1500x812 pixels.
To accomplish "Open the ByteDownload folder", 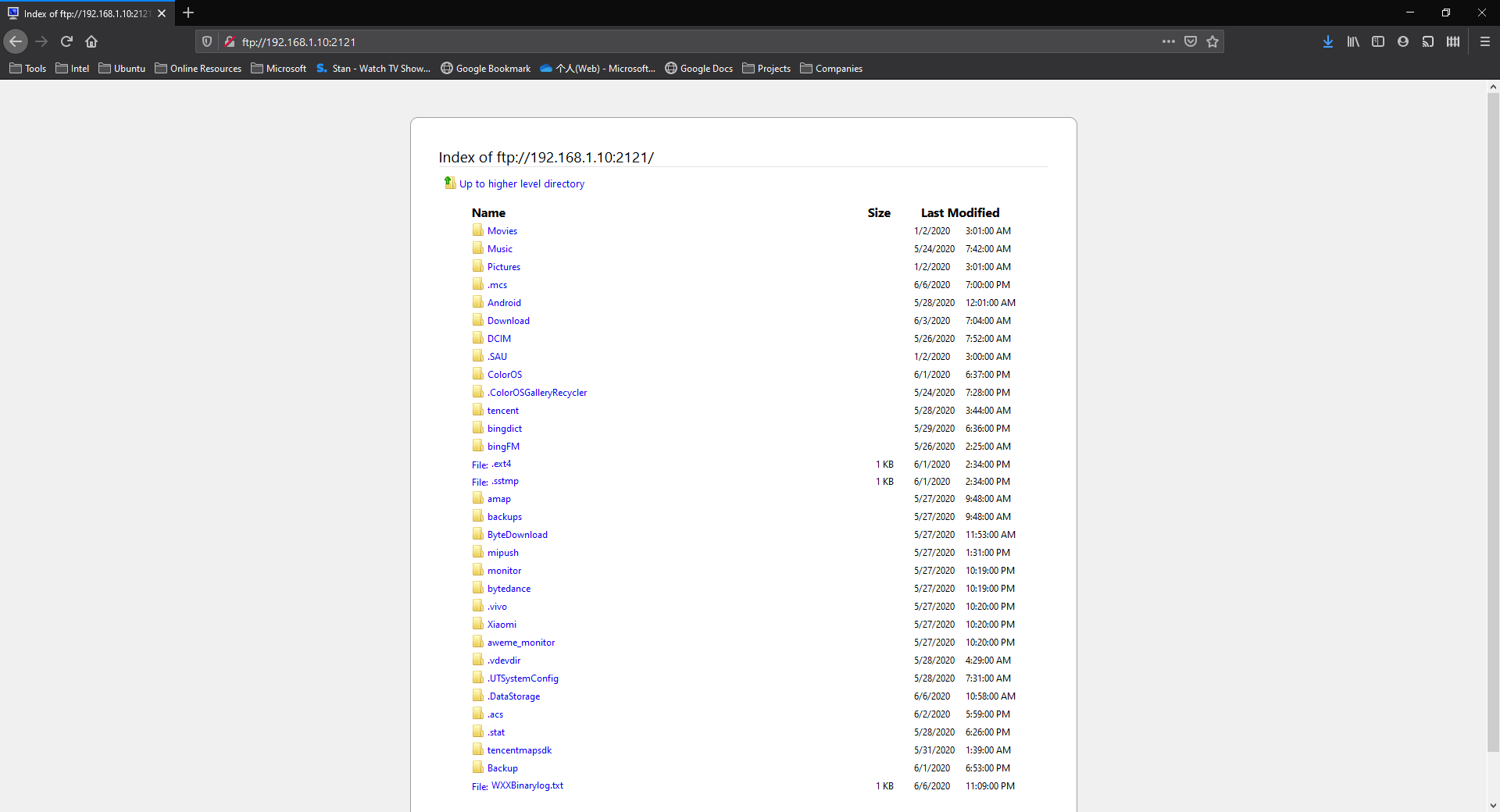I will point(517,535).
